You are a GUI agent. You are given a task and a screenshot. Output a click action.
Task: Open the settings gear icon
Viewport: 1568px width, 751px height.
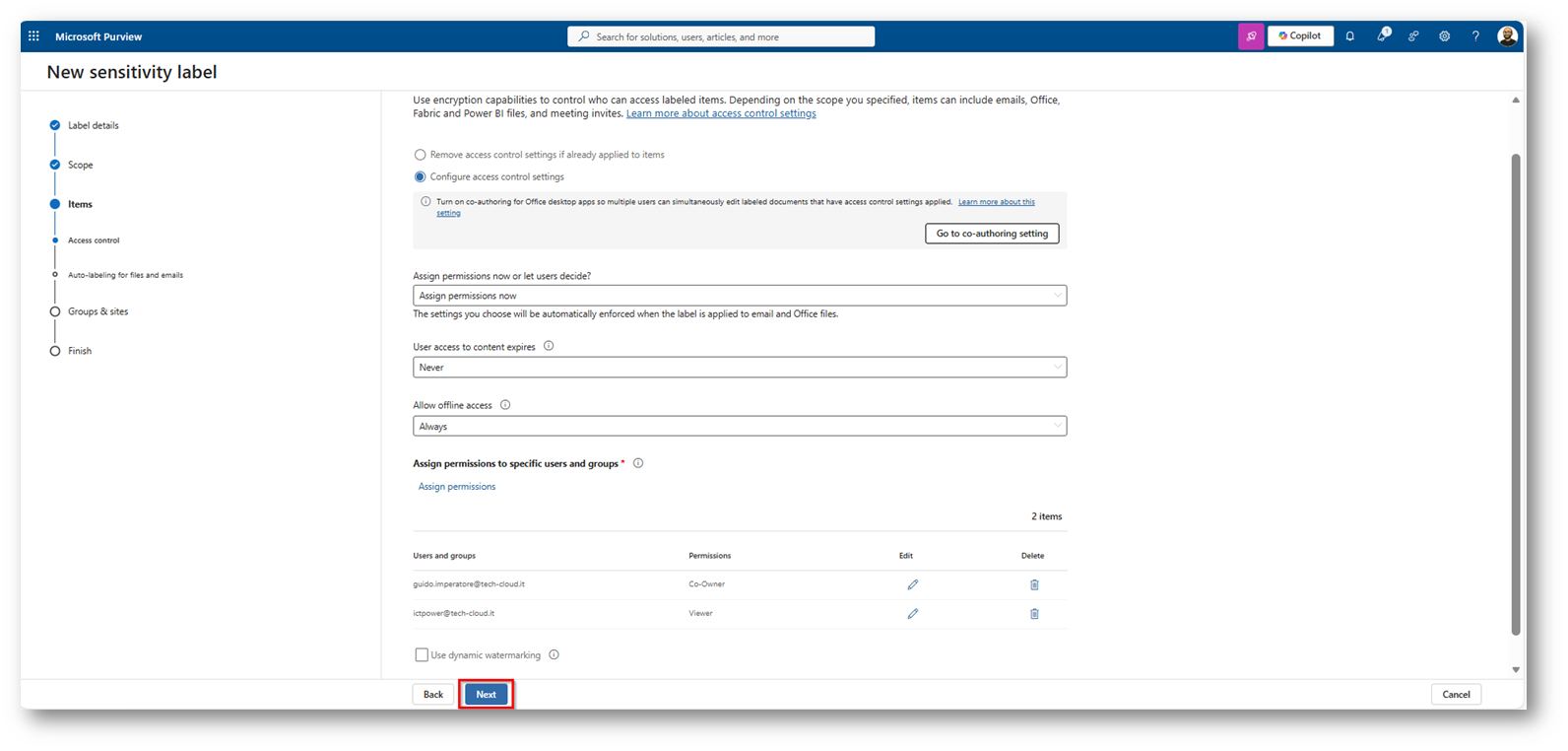(1444, 36)
